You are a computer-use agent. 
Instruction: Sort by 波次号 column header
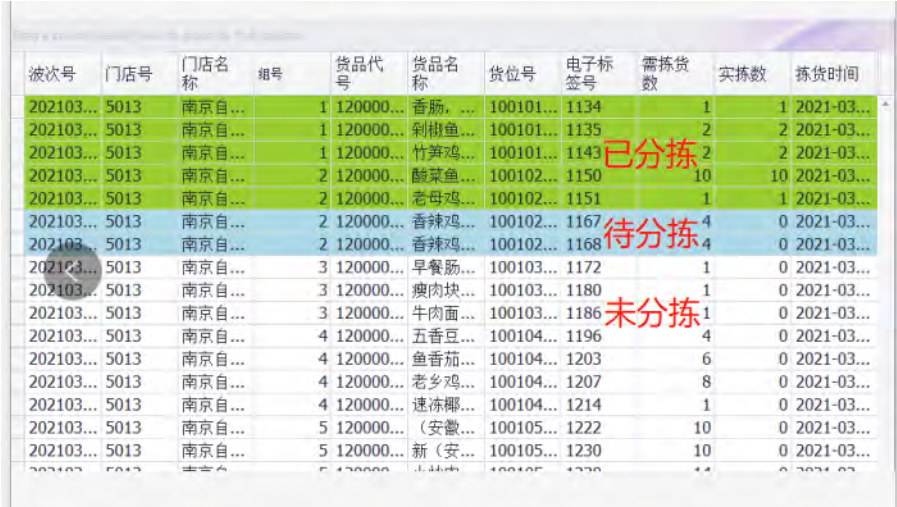click(62, 73)
